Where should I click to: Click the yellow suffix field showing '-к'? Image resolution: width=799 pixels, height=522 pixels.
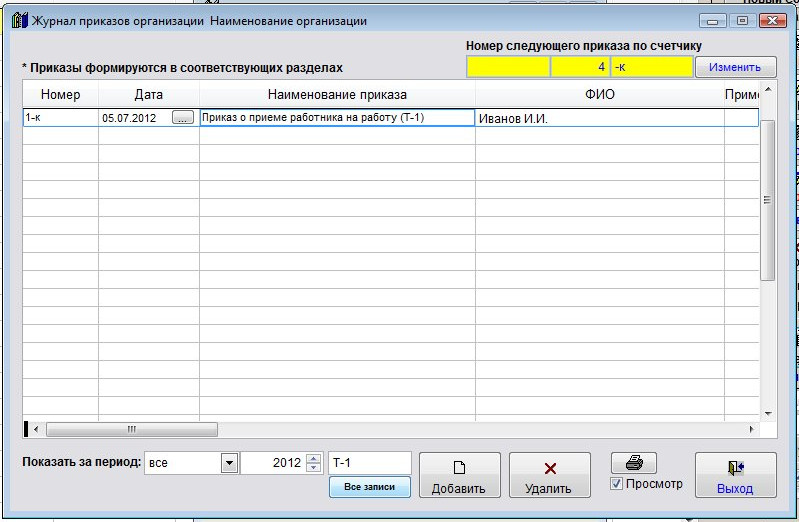[652, 67]
